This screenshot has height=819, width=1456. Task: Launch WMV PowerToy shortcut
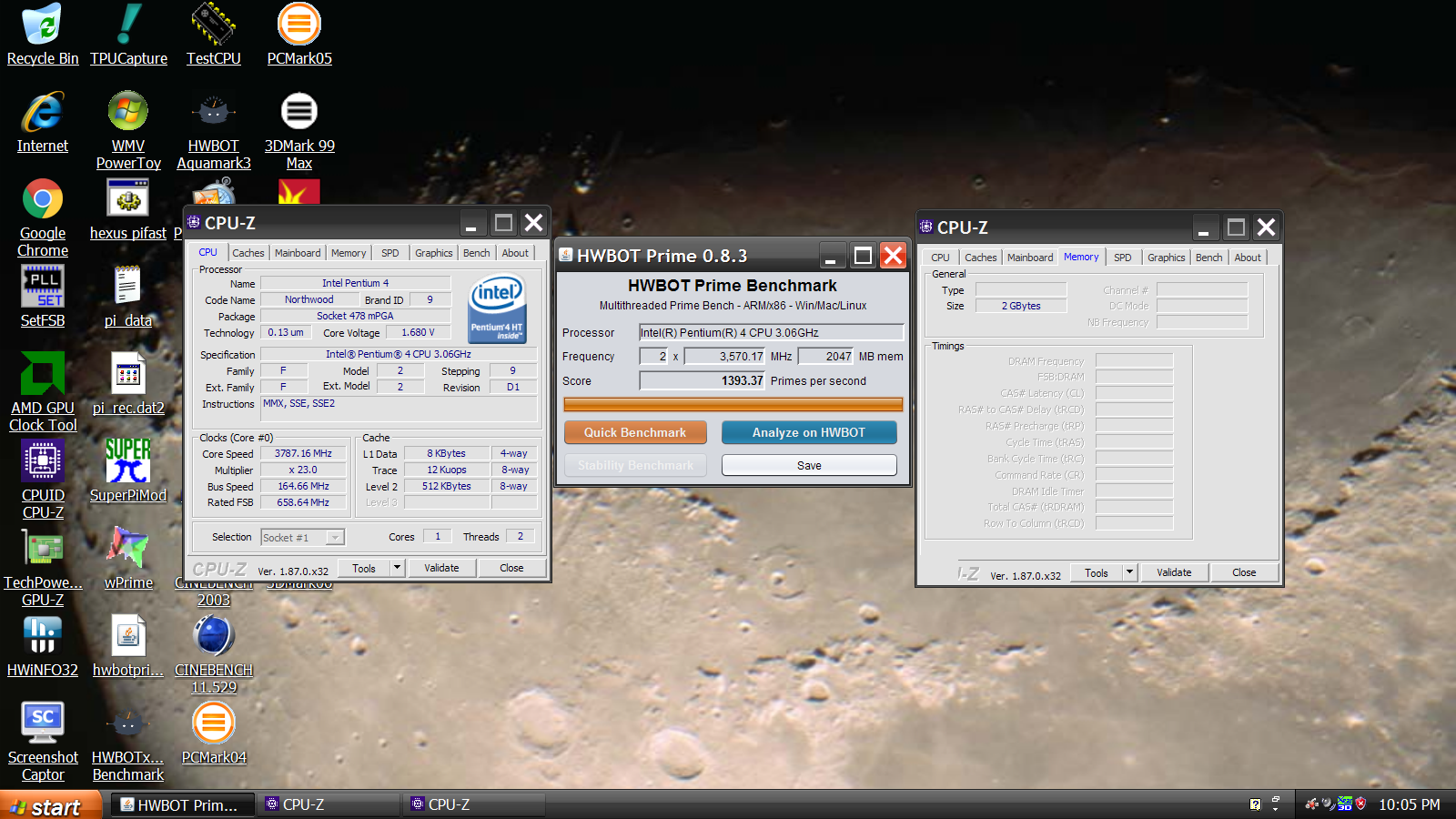tap(128, 131)
